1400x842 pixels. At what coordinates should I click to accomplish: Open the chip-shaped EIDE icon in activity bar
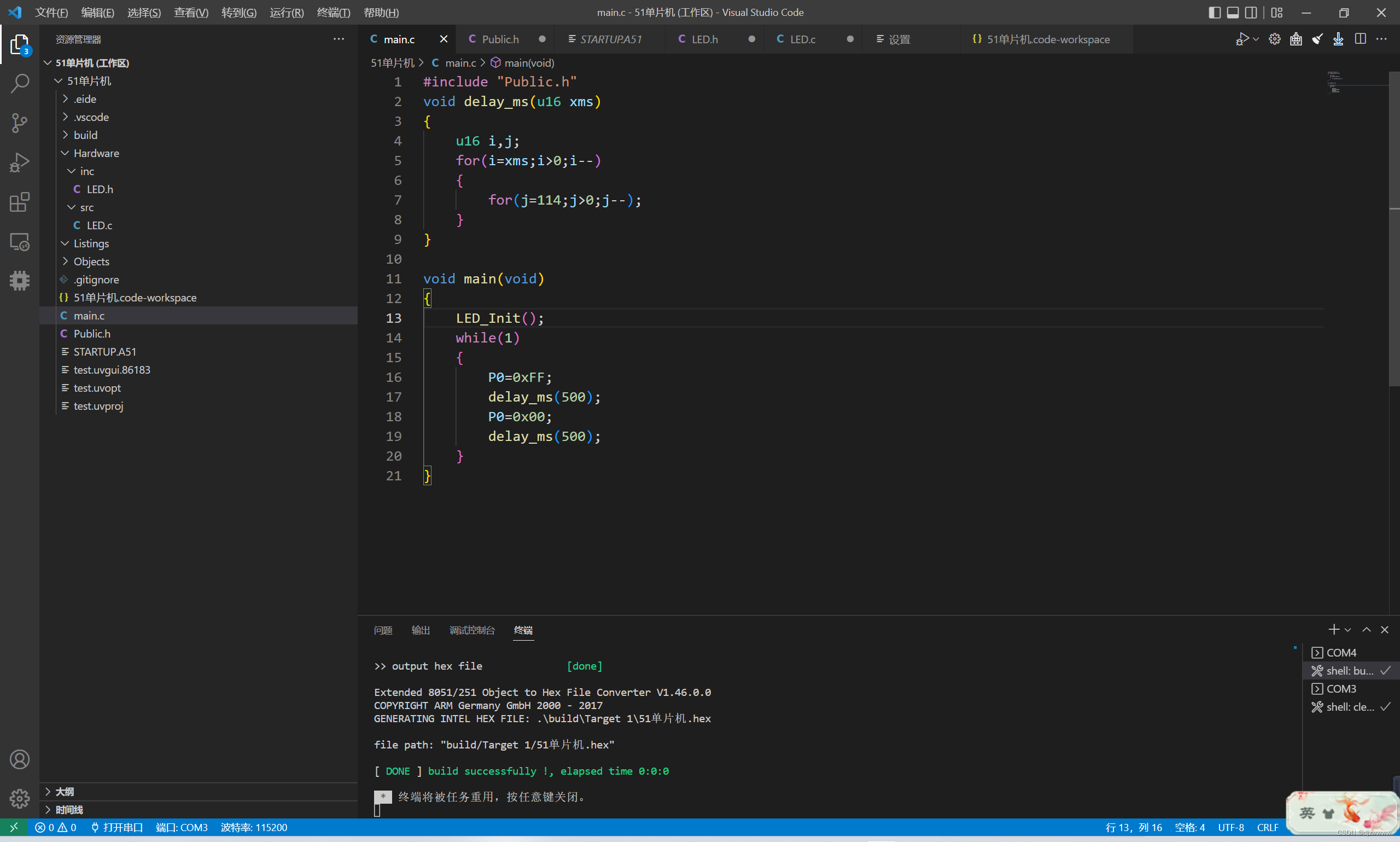tap(19, 280)
